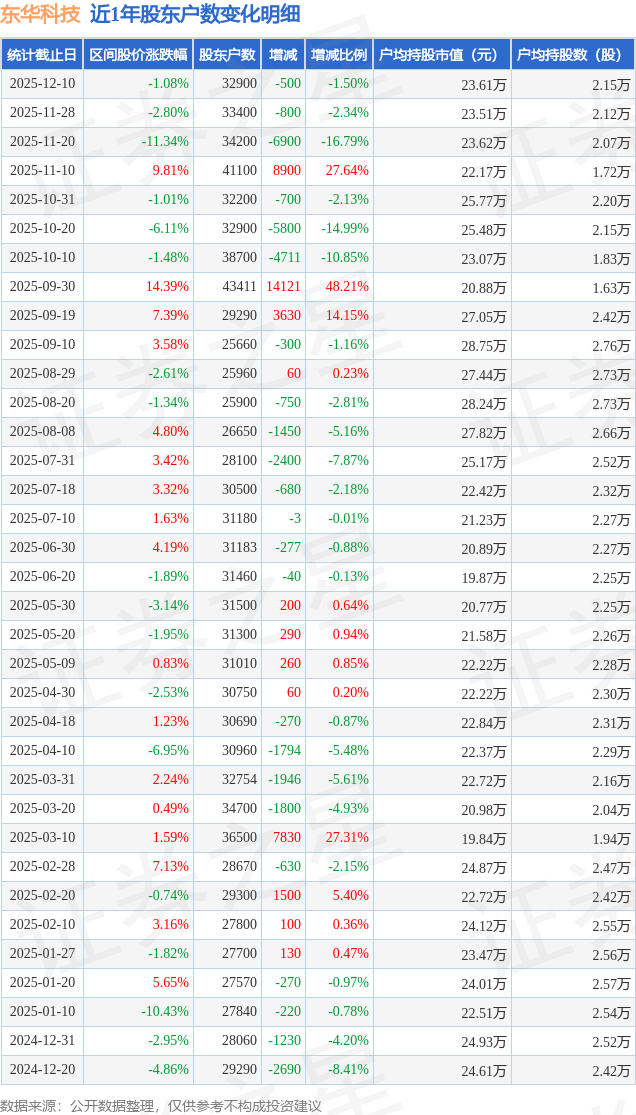Click the 27.31% change ratio cell
The width and height of the screenshot is (636, 1115).
[339, 838]
